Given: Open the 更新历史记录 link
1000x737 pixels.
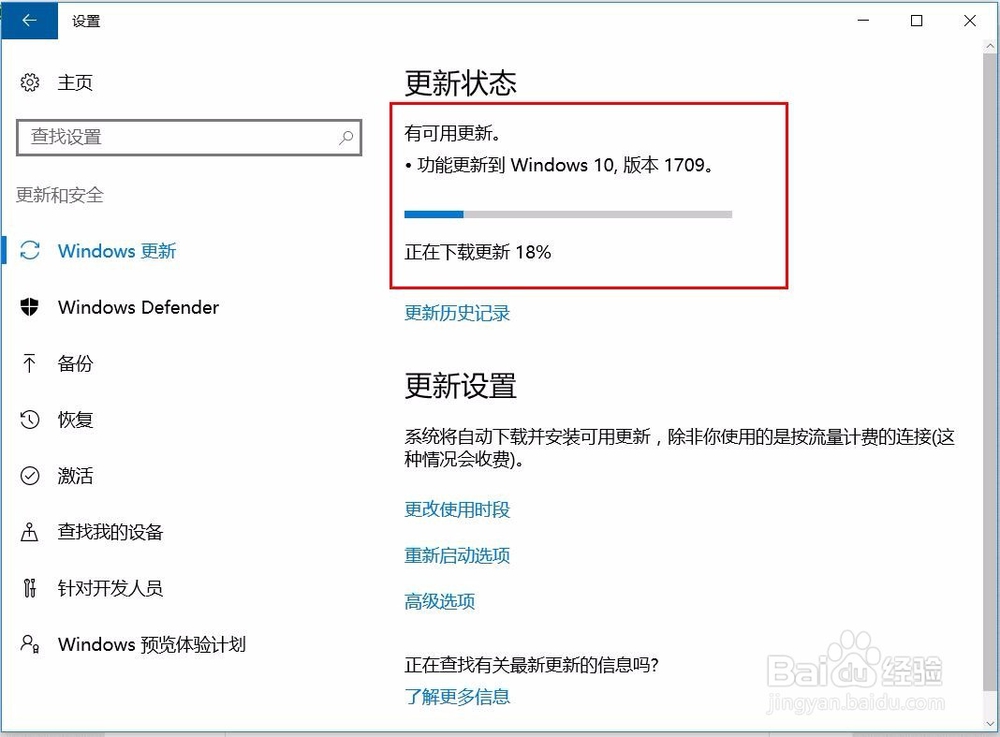Looking at the screenshot, I should click(457, 313).
